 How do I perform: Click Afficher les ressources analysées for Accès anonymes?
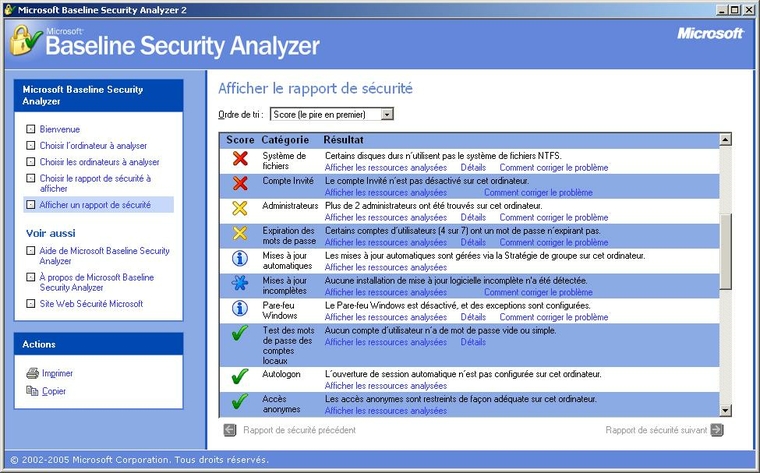pos(386,410)
